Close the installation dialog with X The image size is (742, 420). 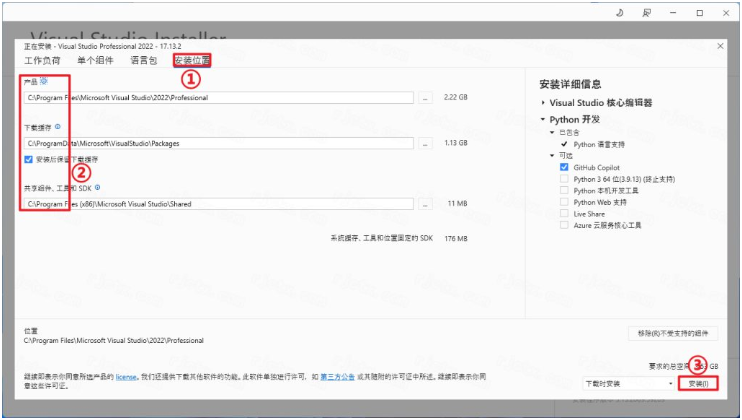pos(720,46)
